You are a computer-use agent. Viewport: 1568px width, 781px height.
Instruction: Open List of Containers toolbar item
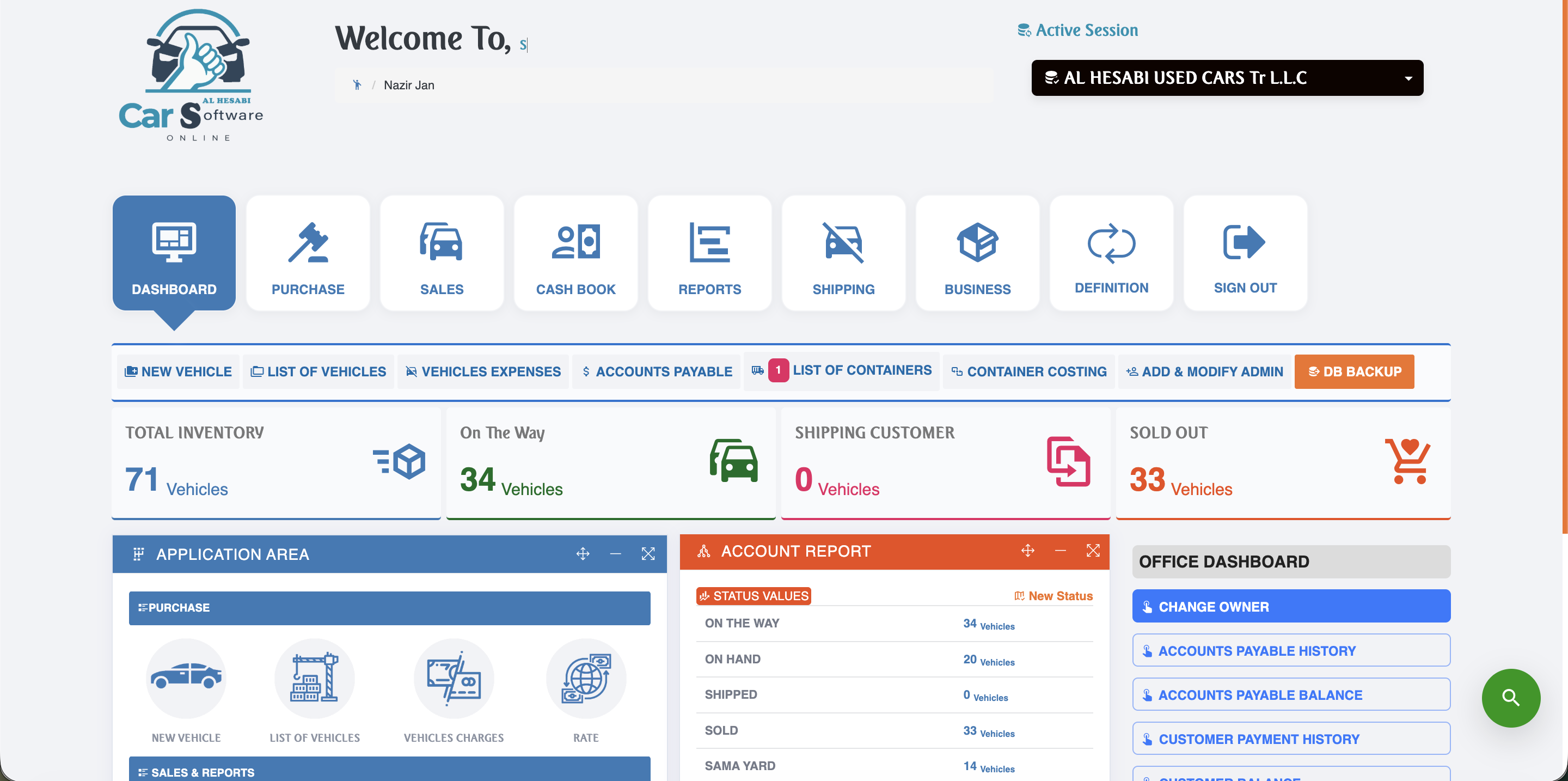click(841, 370)
